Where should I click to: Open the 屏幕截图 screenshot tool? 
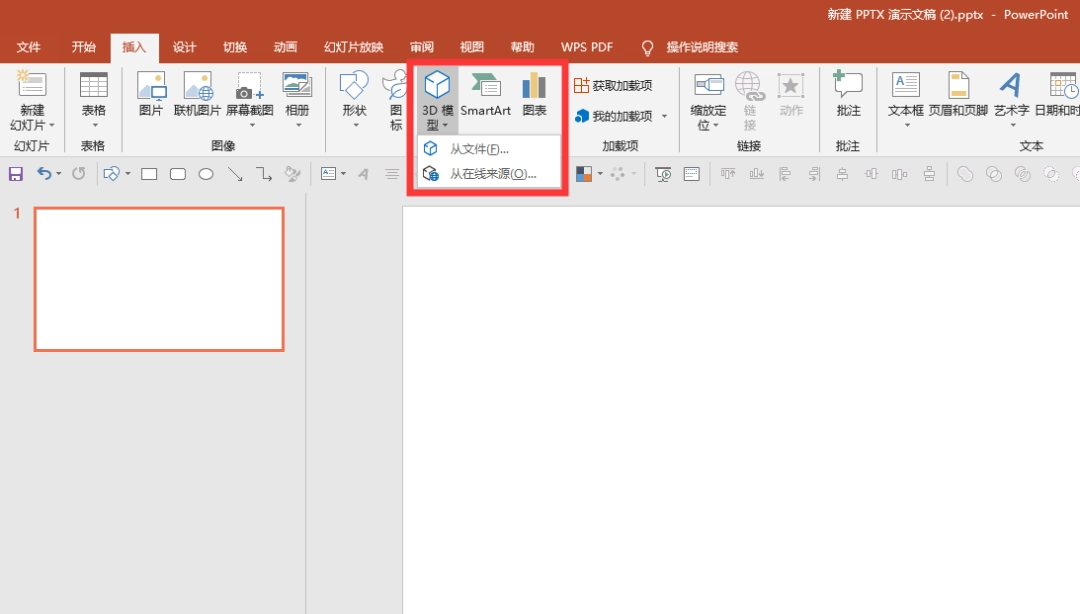[250, 97]
